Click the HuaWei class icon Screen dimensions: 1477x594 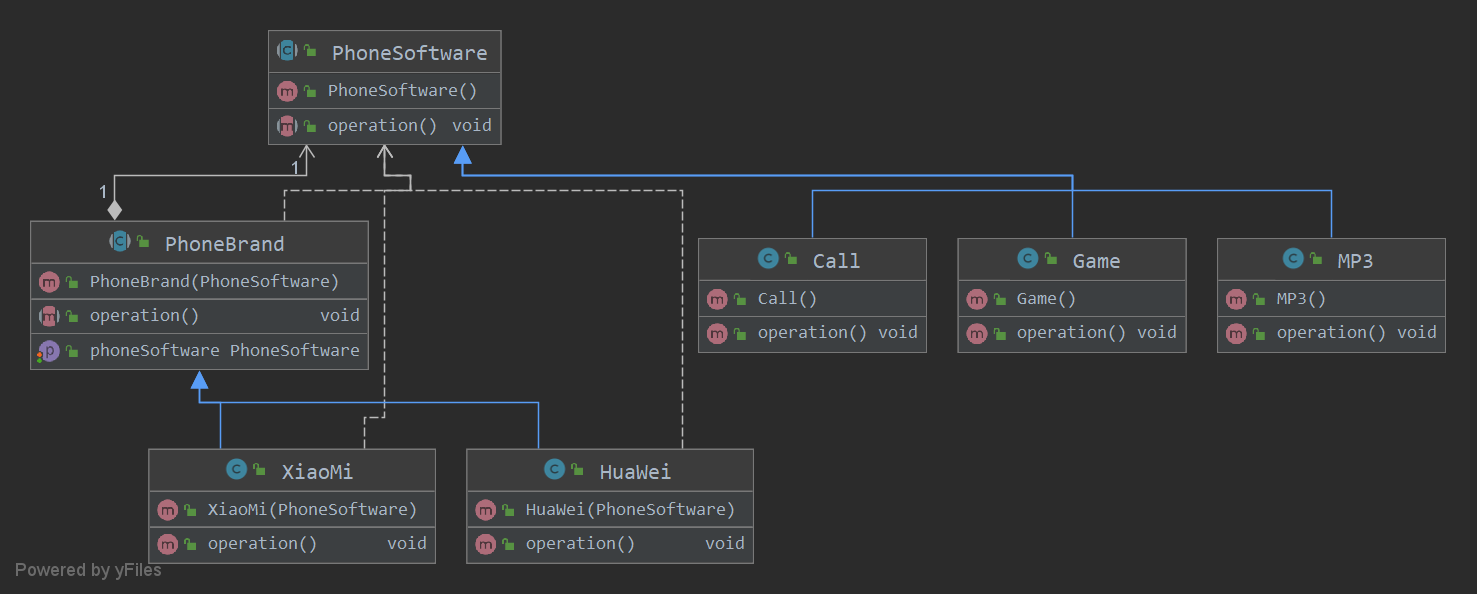coord(555,470)
